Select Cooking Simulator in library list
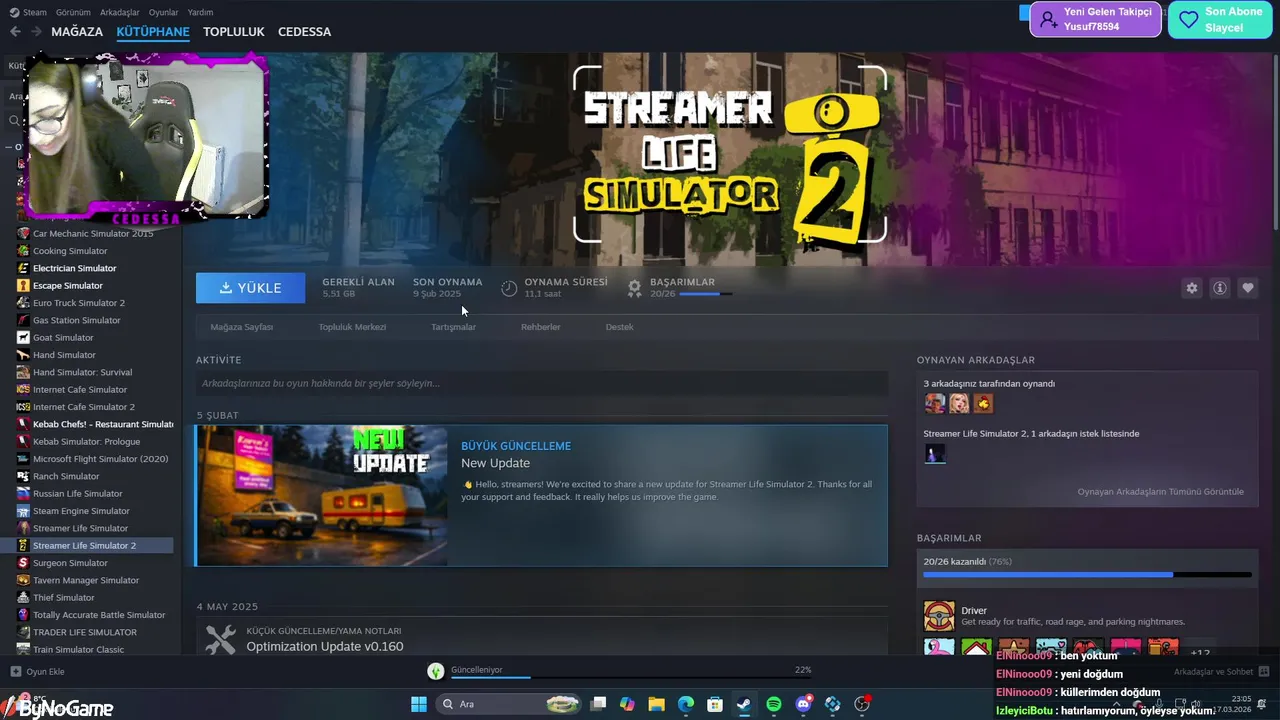The height and width of the screenshot is (720, 1280). tap(70, 251)
